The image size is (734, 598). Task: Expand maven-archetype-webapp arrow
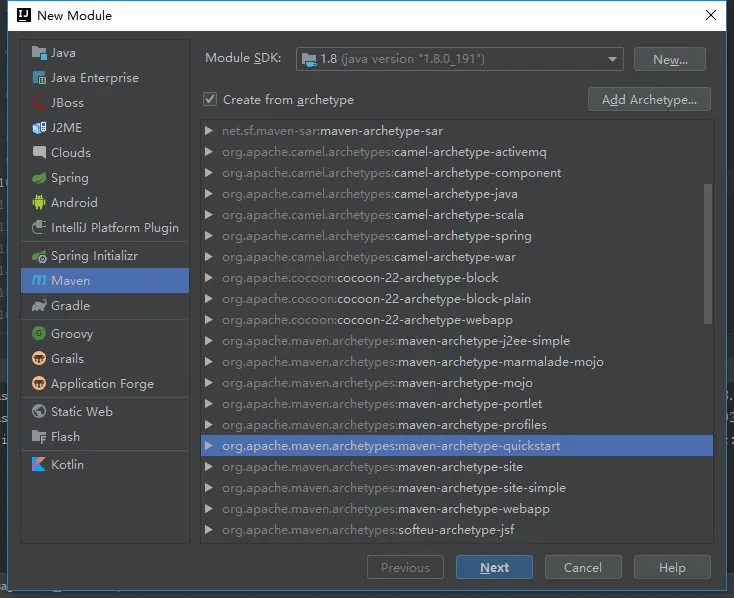[209, 509]
